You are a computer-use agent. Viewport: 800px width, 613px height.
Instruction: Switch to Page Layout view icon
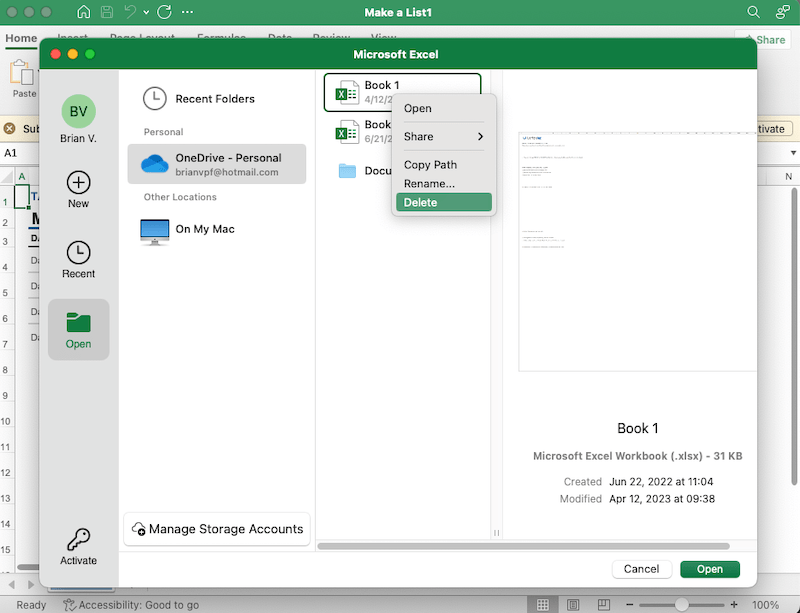pyautogui.click(x=573, y=605)
